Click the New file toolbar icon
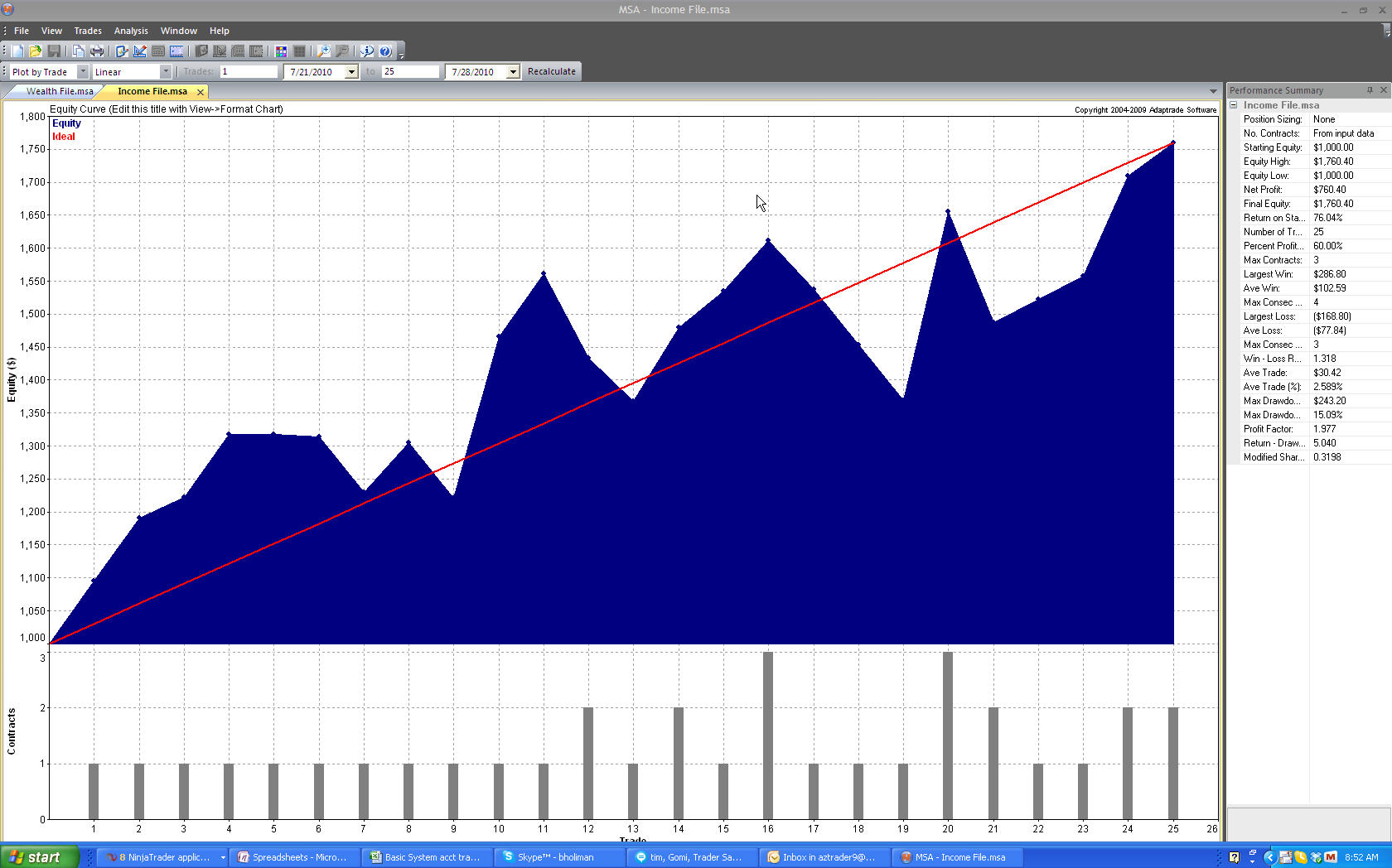Viewport: 1392px width, 868px height. (17, 51)
